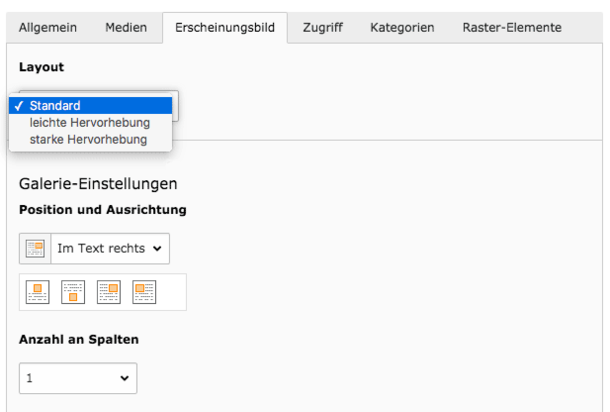Choose the image in text right icon
The height and width of the screenshot is (412, 610).
[109, 292]
